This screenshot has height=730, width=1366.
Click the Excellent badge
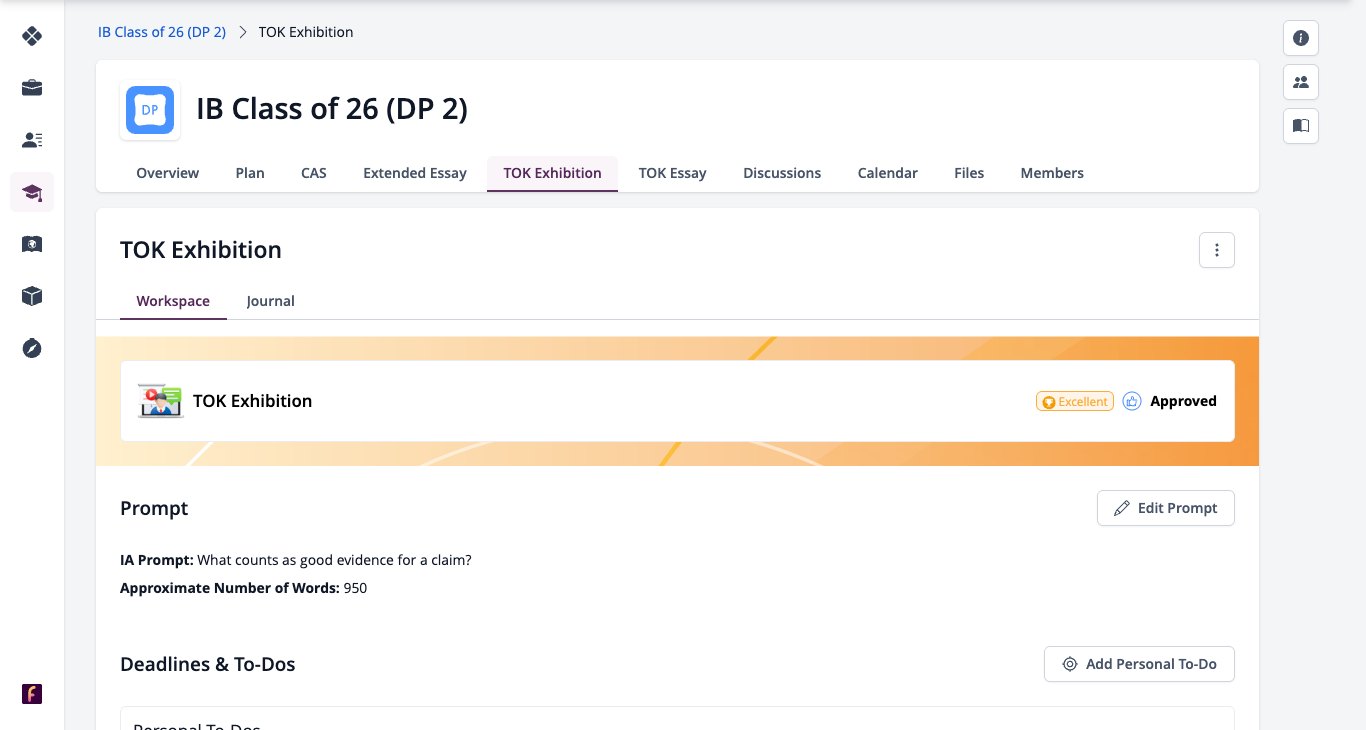pyautogui.click(x=1075, y=401)
